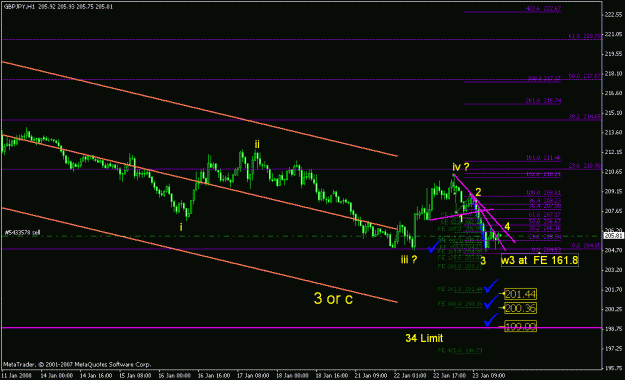This screenshot has height=380, width=625.
Task: Click the yellow sub-wave '2' label
Action: [x=478, y=192]
